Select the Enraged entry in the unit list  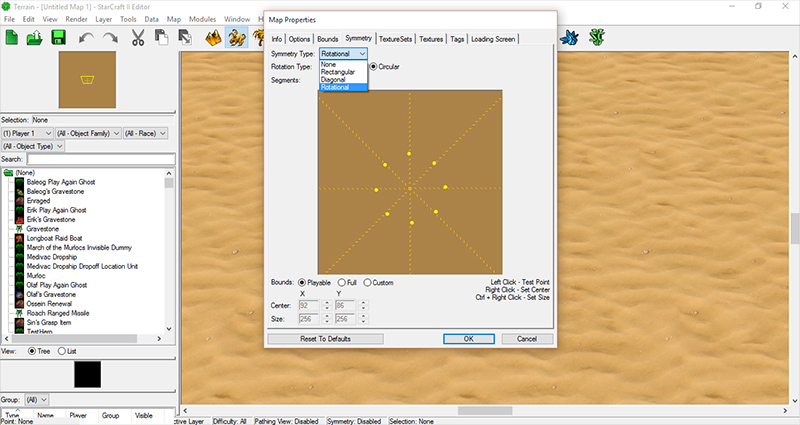[x=39, y=201]
